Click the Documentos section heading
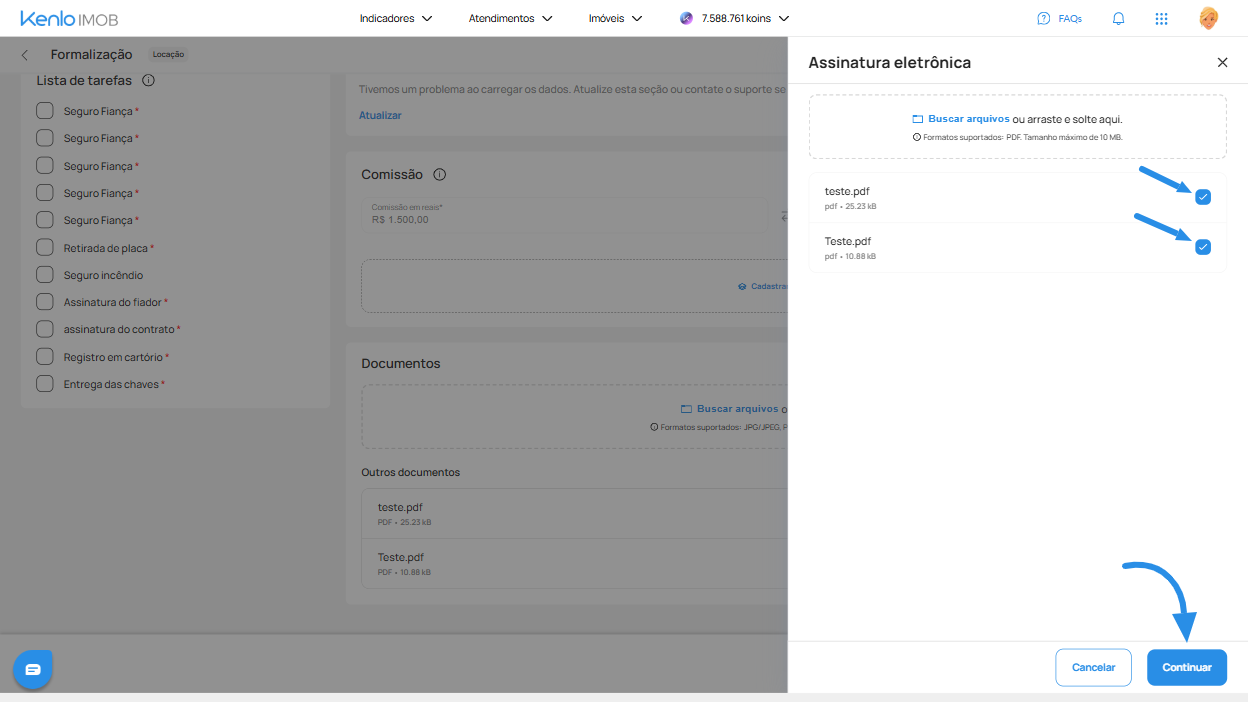 tap(400, 363)
